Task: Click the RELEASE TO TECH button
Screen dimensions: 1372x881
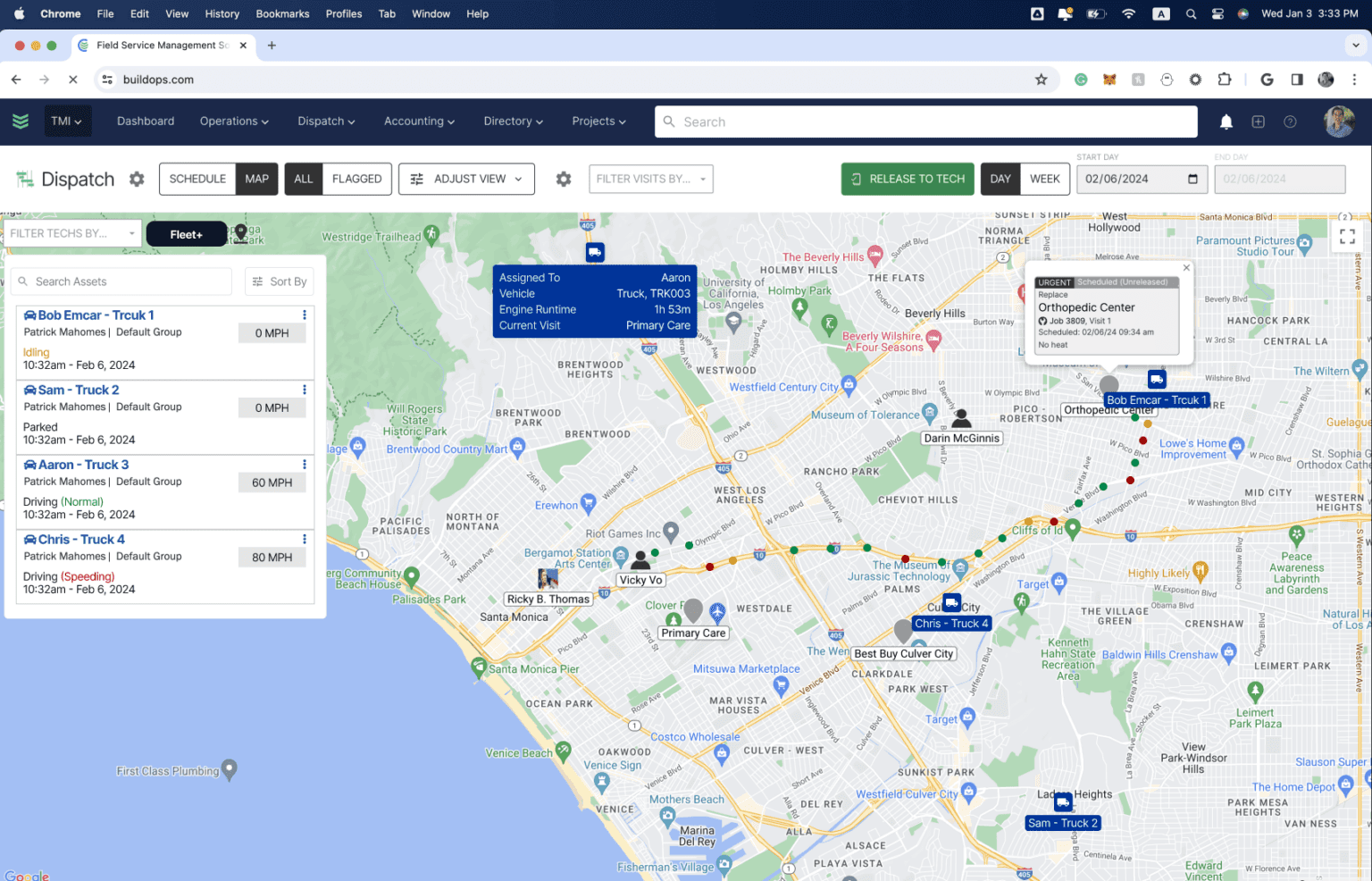Action: click(907, 179)
